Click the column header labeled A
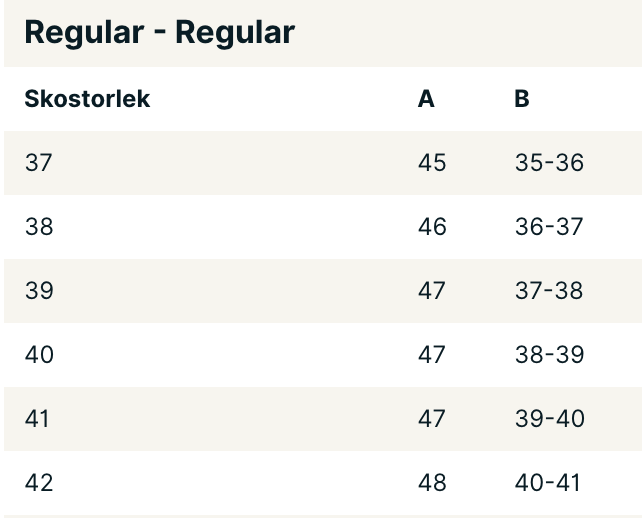 (426, 99)
